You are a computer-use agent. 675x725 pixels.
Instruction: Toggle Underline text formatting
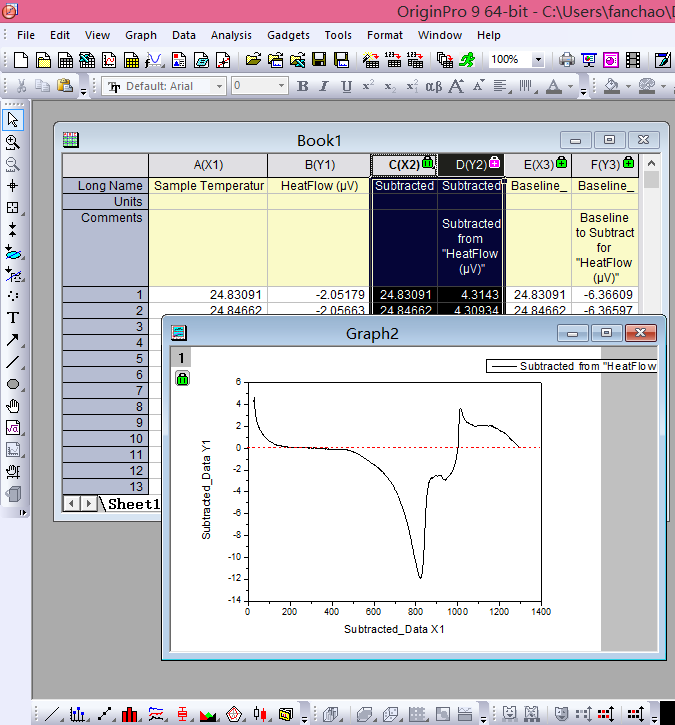point(346,86)
